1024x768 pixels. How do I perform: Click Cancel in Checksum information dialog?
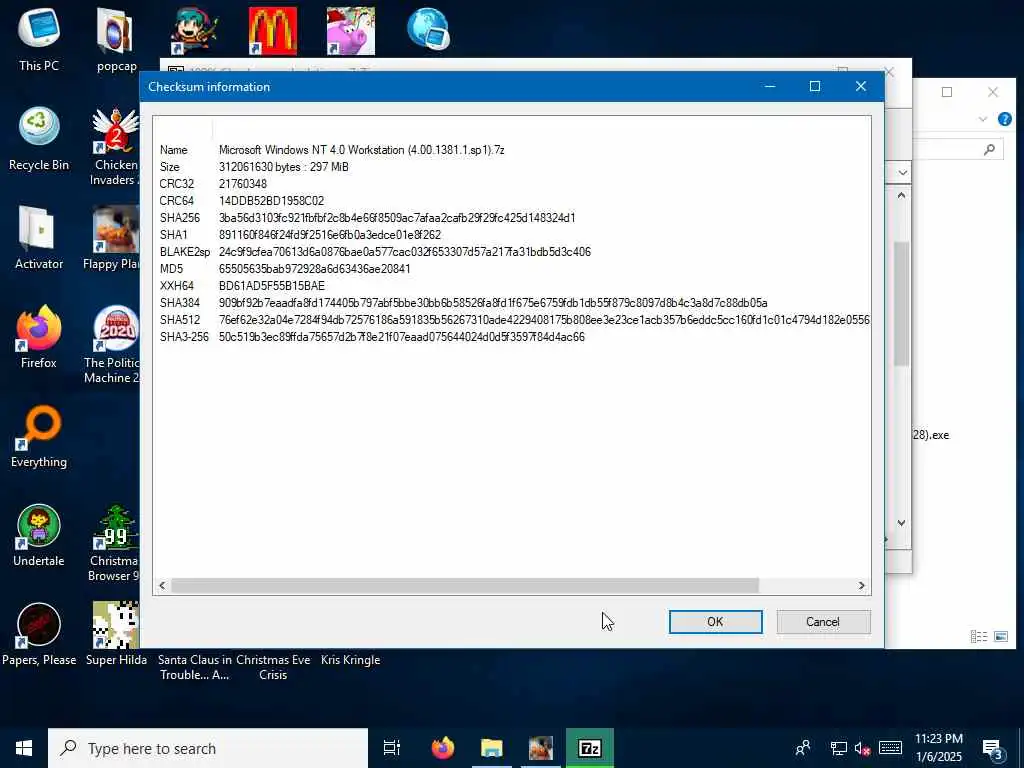[x=823, y=622]
